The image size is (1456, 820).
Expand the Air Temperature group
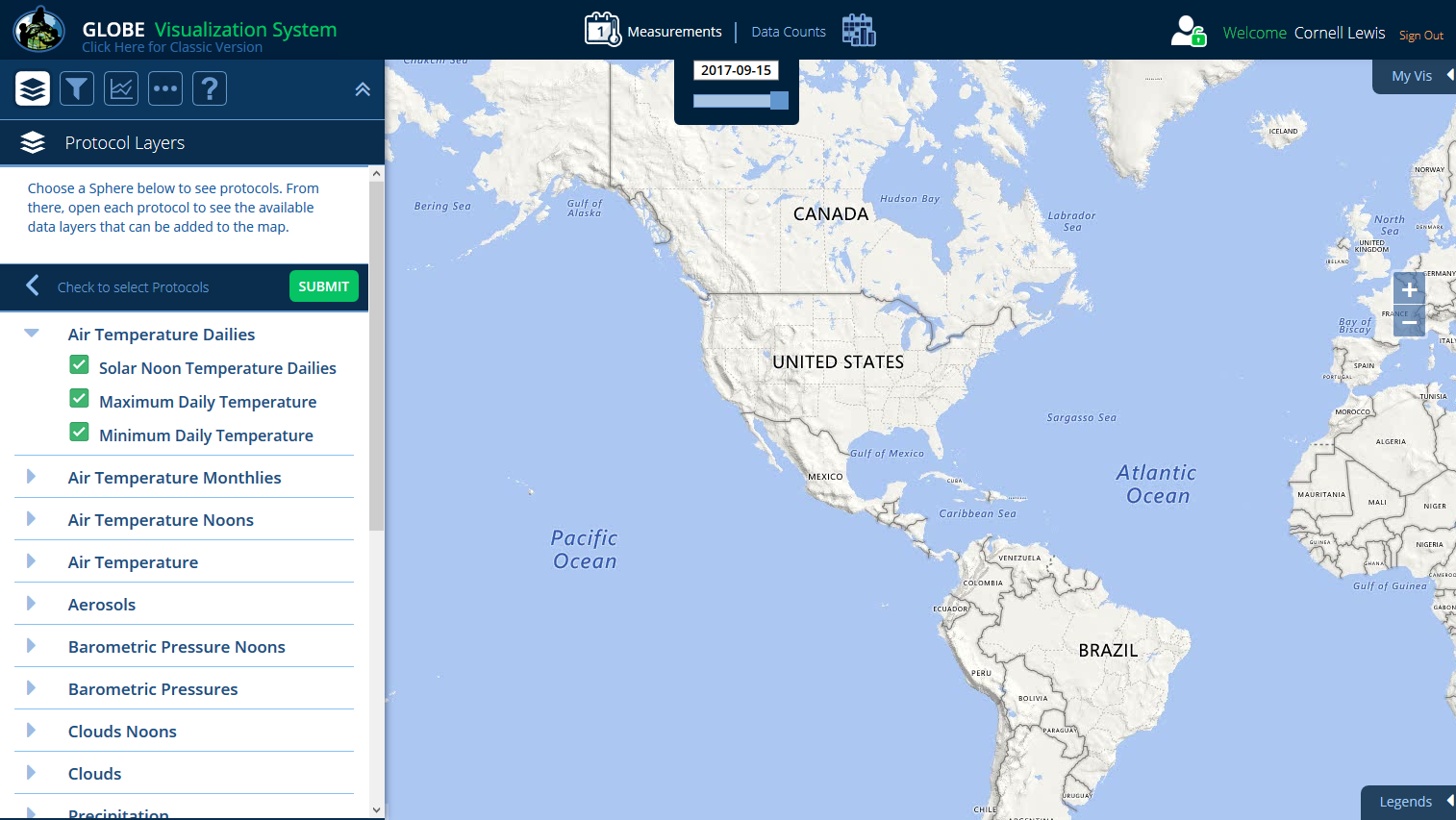(31, 561)
